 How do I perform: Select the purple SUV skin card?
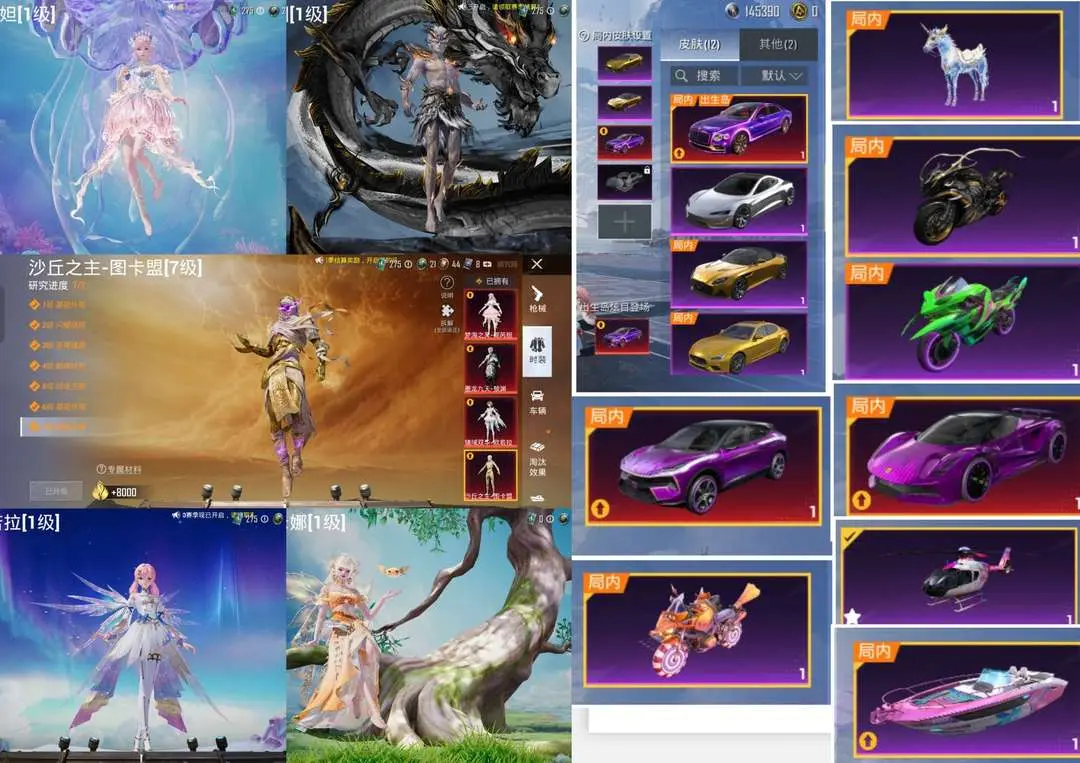[x=703, y=466]
